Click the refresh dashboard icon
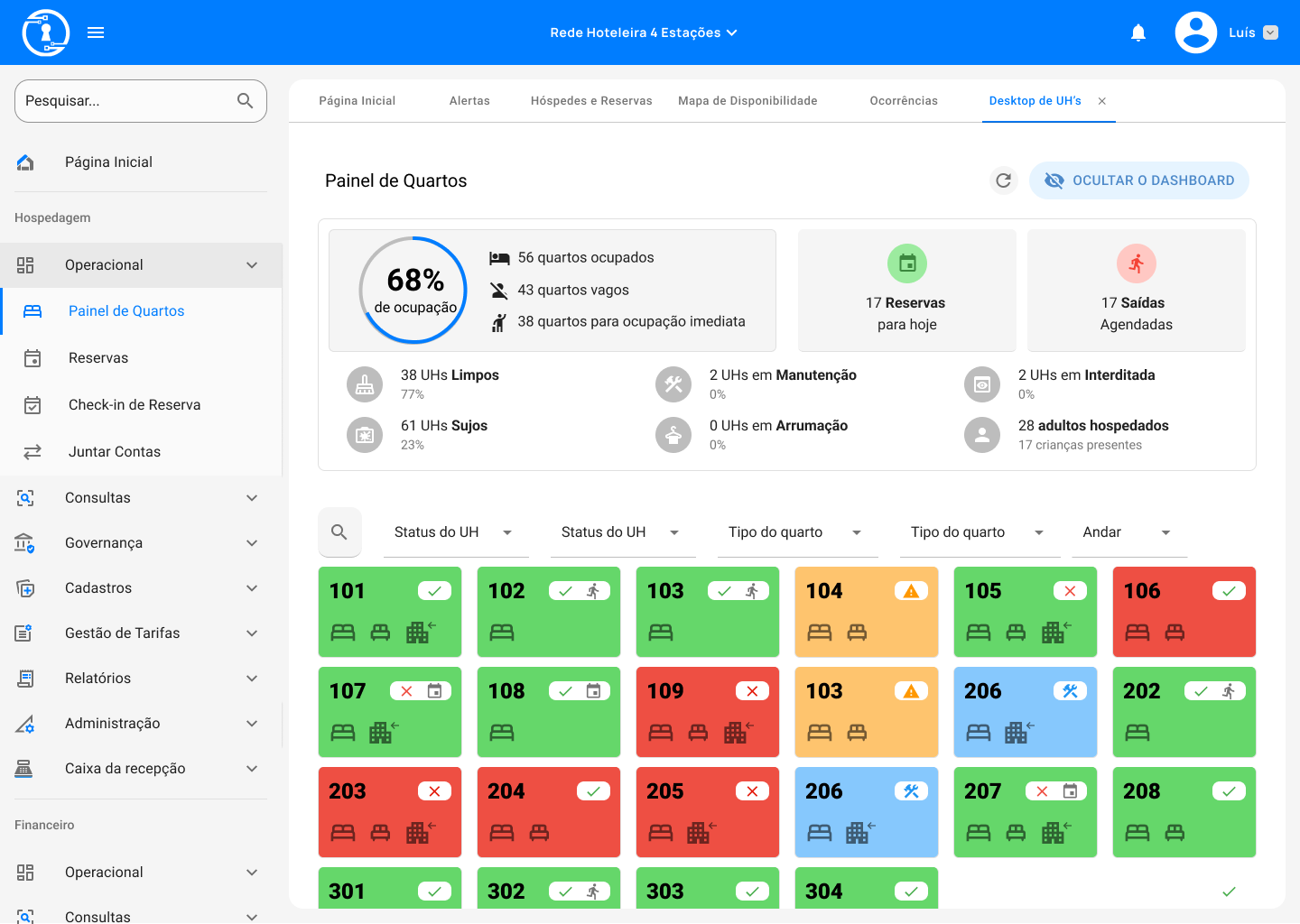1300x924 pixels. (1003, 180)
